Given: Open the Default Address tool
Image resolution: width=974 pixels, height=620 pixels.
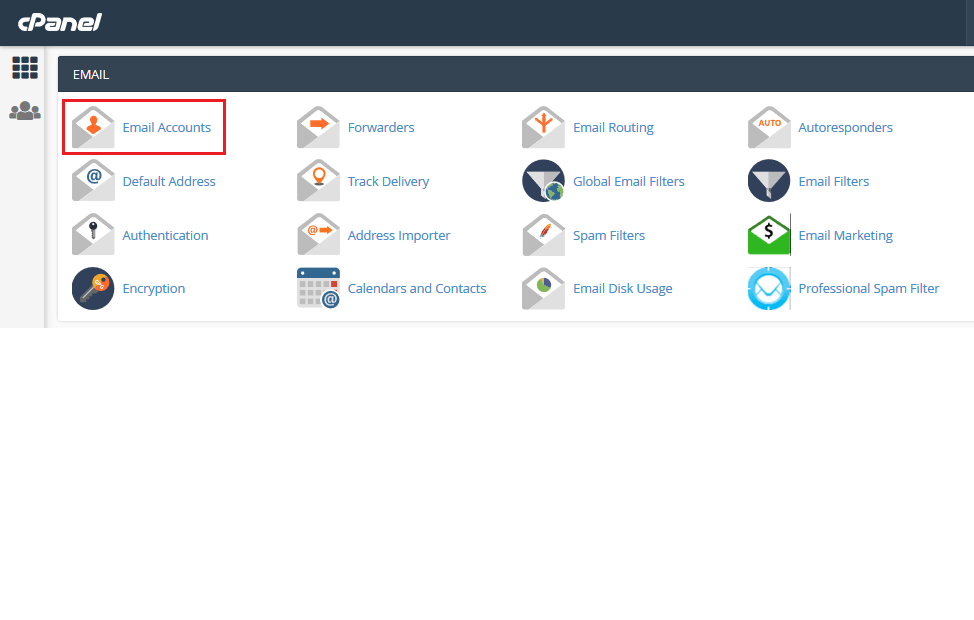Looking at the screenshot, I should point(93,181).
